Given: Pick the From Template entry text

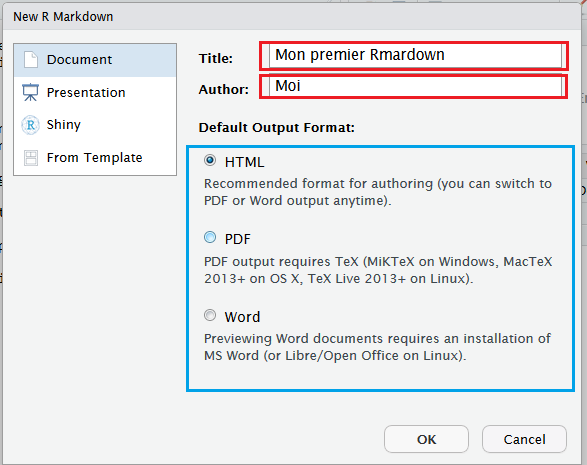Looking at the screenshot, I should pyautogui.click(x=94, y=158).
